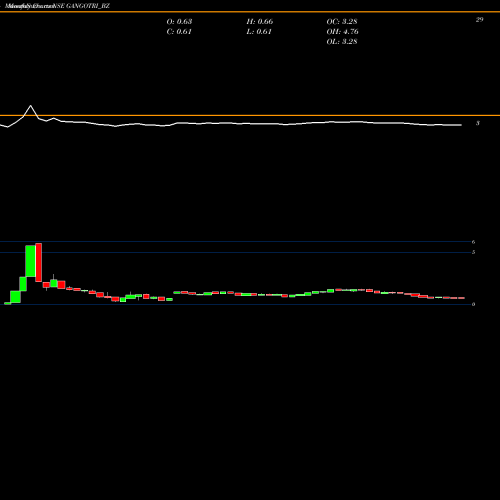The height and width of the screenshot is (500, 500).
Task: Select the OL: 3.28 reading
Action: click(x=342, y=41)
